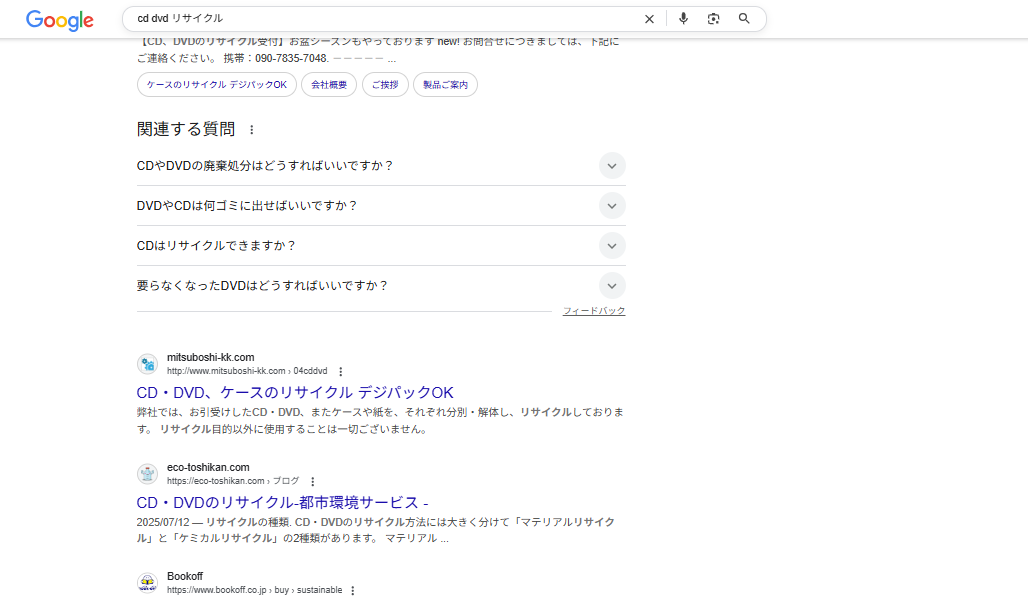
Task: Click the Google logo
Action: click(x=60, y=20)
